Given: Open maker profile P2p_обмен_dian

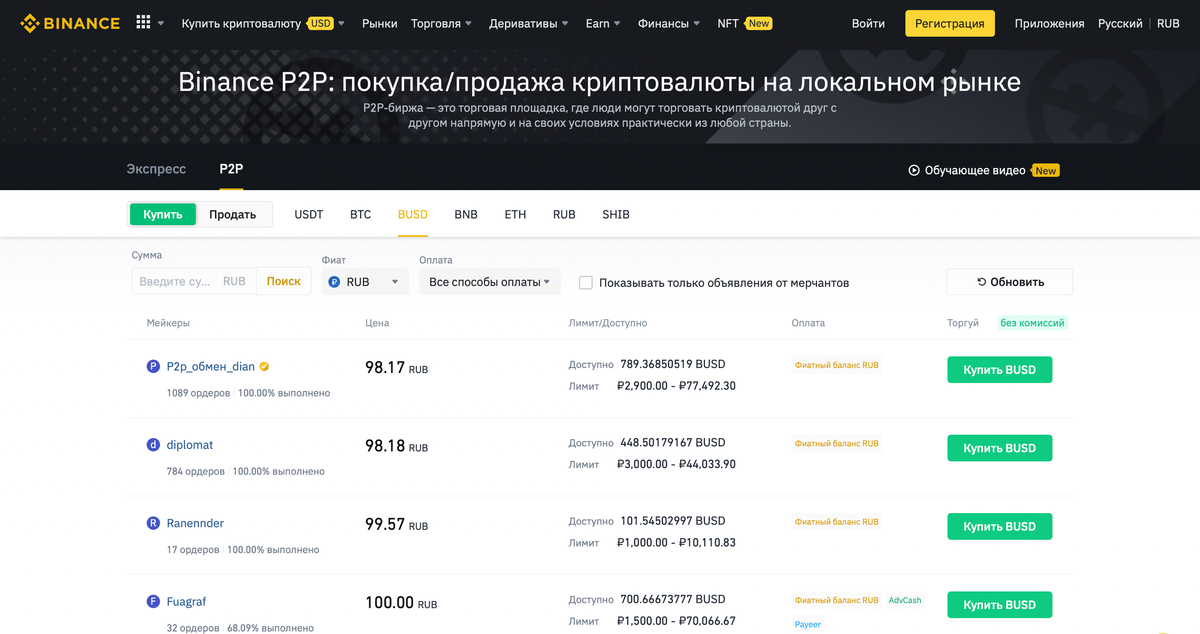Looking at the screenshot, I should click(211, 367).
